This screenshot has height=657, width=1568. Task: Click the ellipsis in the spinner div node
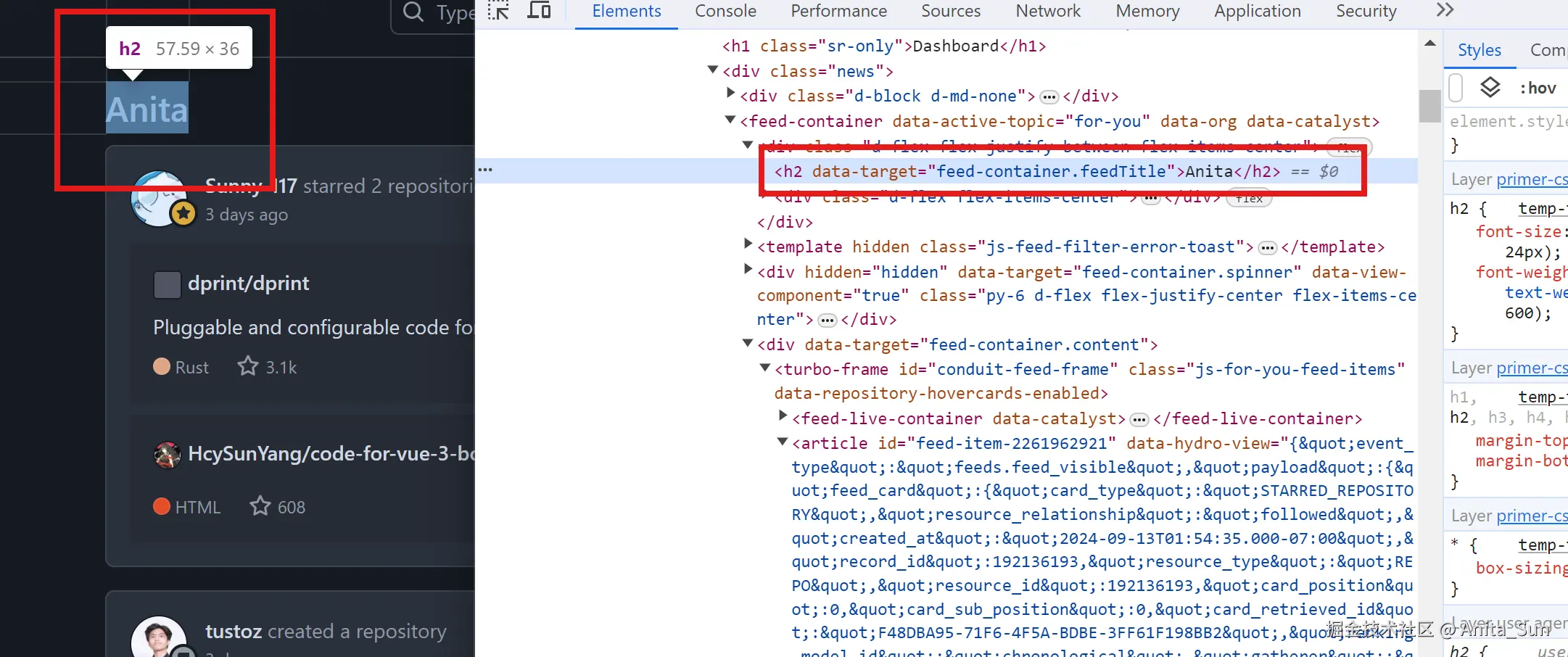click(x=827, y=320)
